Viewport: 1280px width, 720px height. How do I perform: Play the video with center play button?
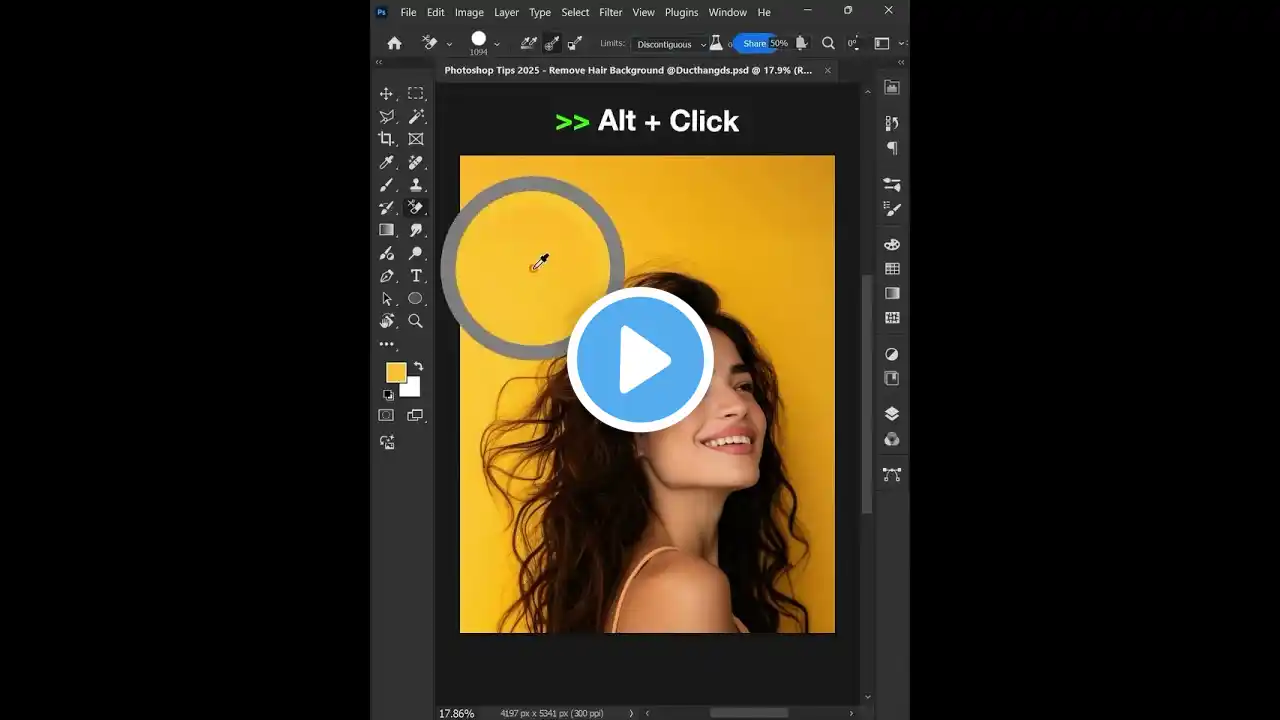(640, 360)
